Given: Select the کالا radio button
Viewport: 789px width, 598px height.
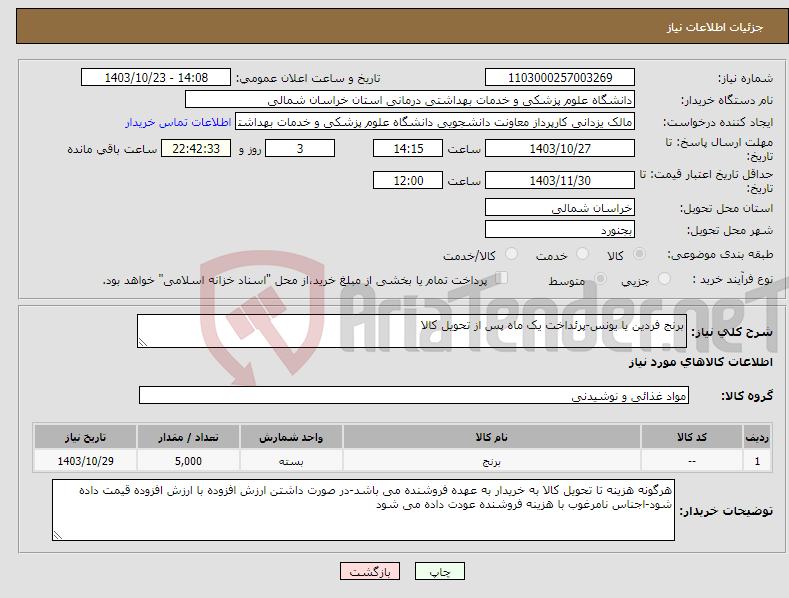Looking at the screenshot, I should 639,254.
